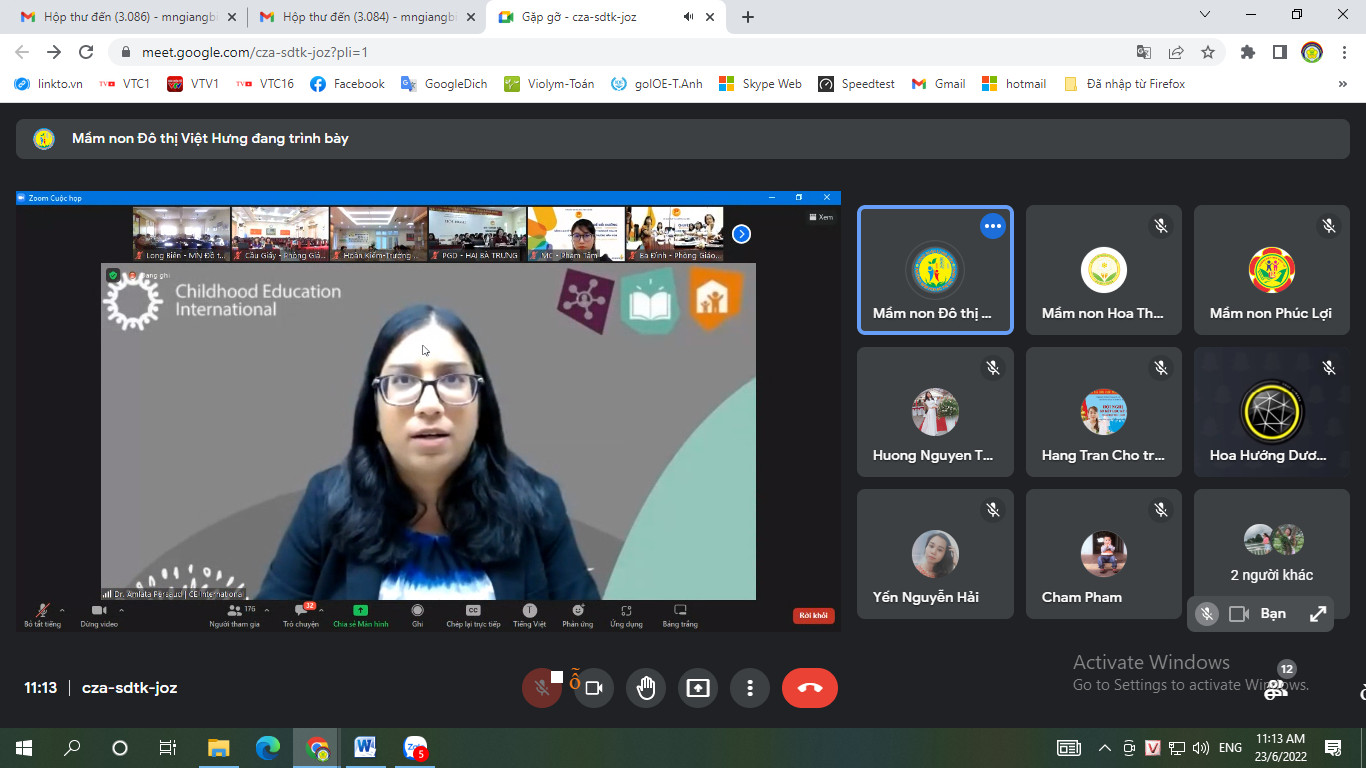Toggle the Meet microphone mute button

tap(542, 688)
